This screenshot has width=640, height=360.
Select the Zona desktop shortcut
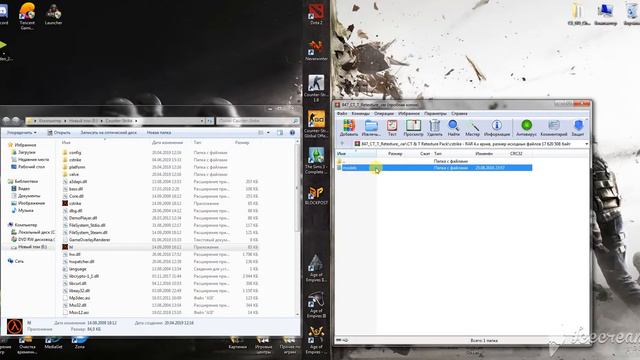tap(80, 343)
